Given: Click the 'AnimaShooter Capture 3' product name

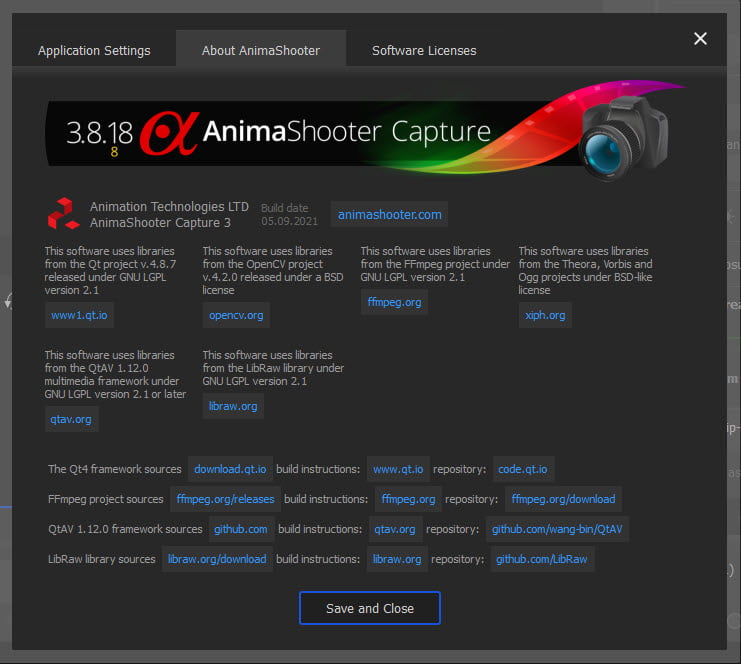Looking at the screenshot, I should [x=160, y=223].
